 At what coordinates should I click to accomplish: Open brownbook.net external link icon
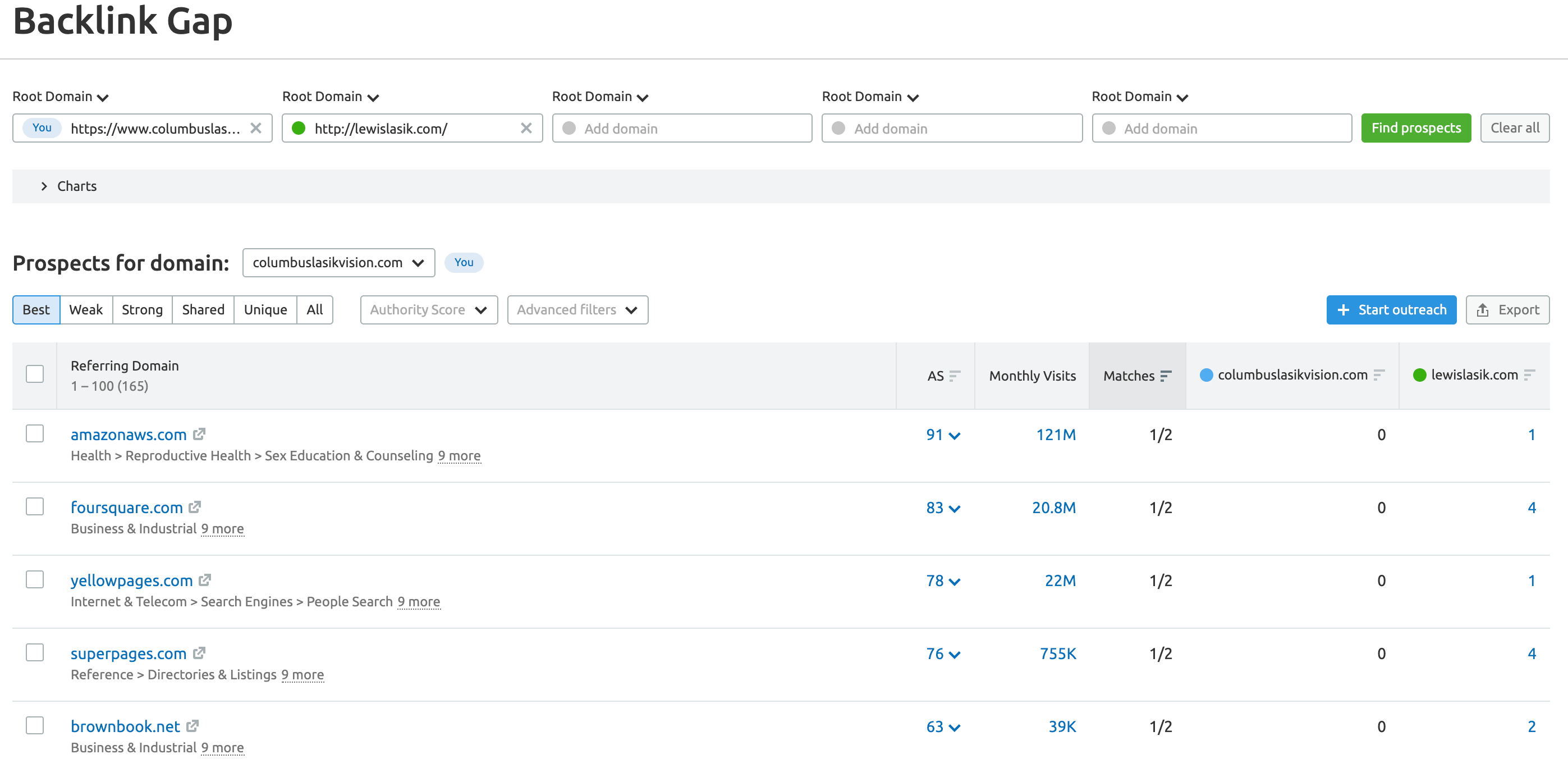pyautogui.click(x=192, y=726)
